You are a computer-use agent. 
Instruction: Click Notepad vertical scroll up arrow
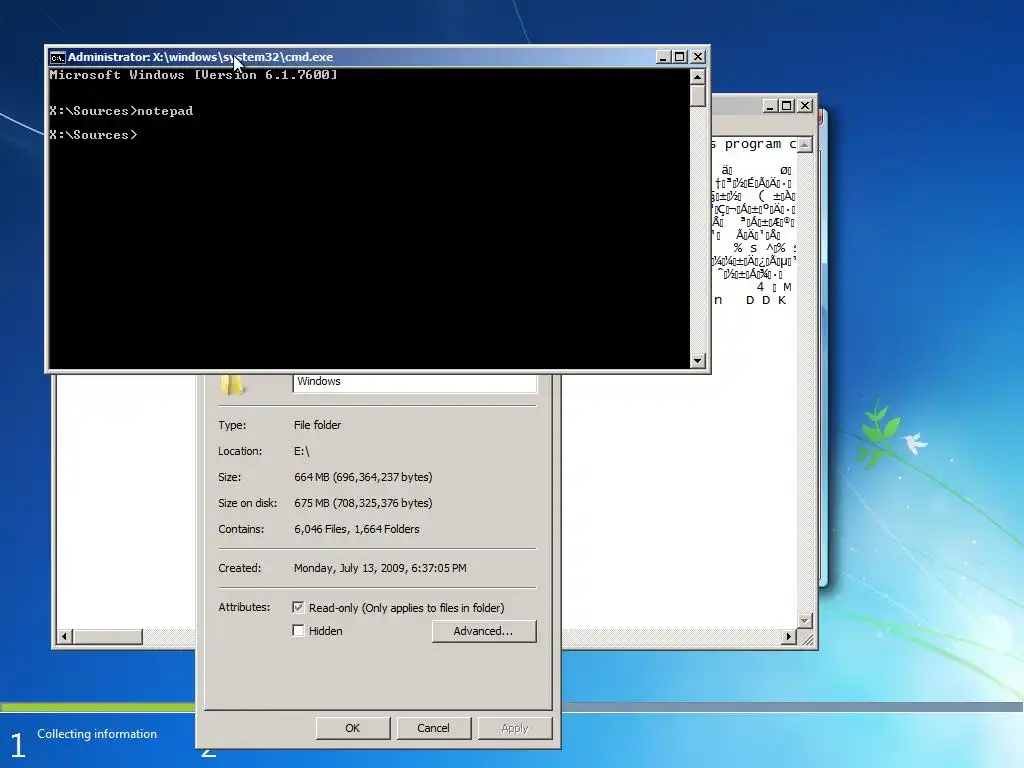click(805, 144)
